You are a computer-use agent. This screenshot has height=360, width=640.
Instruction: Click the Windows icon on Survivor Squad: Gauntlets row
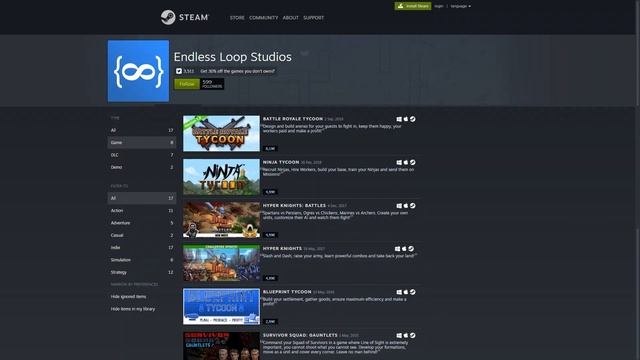pos(399,336)
